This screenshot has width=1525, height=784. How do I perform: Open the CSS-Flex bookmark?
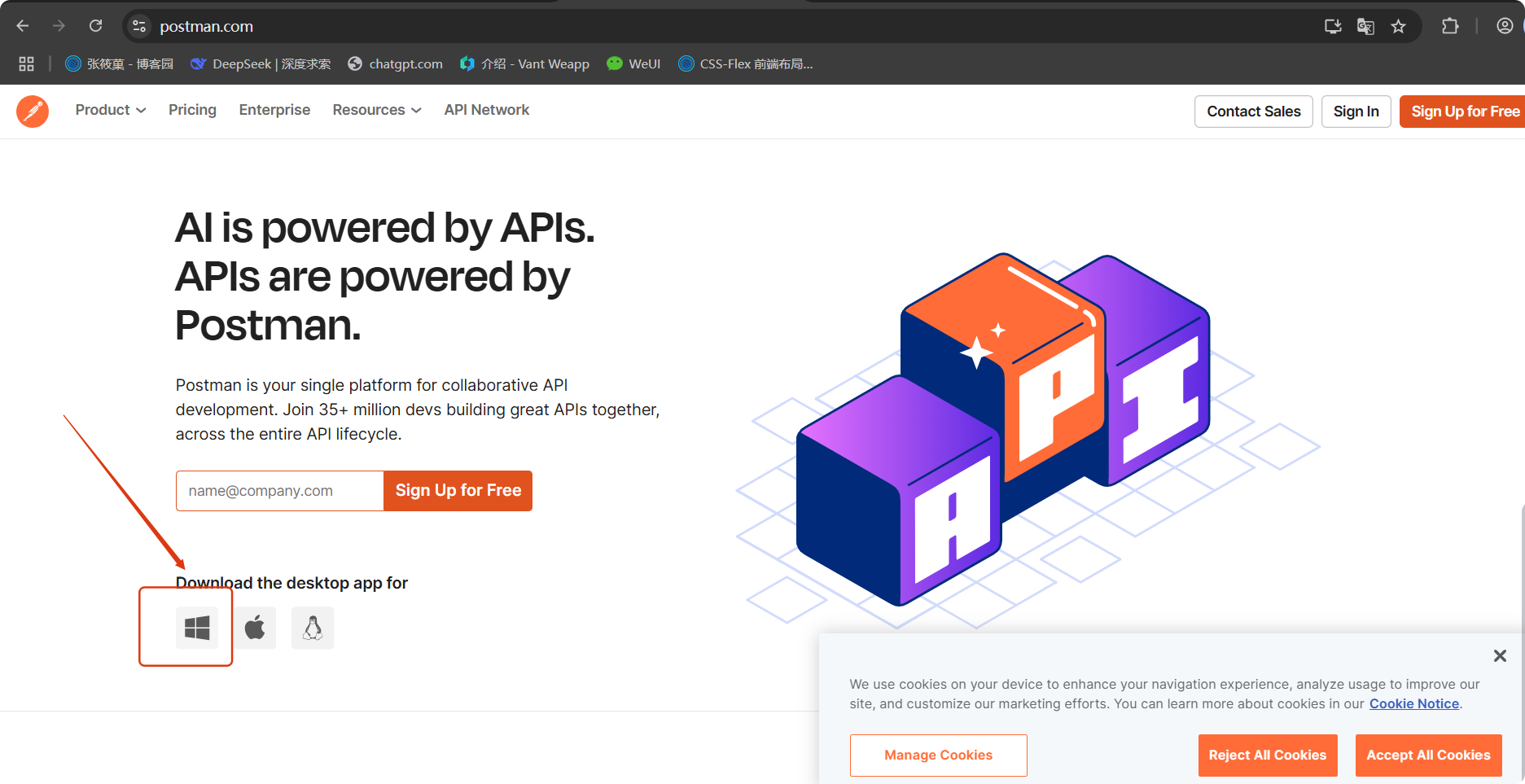(x=746, y=64)
